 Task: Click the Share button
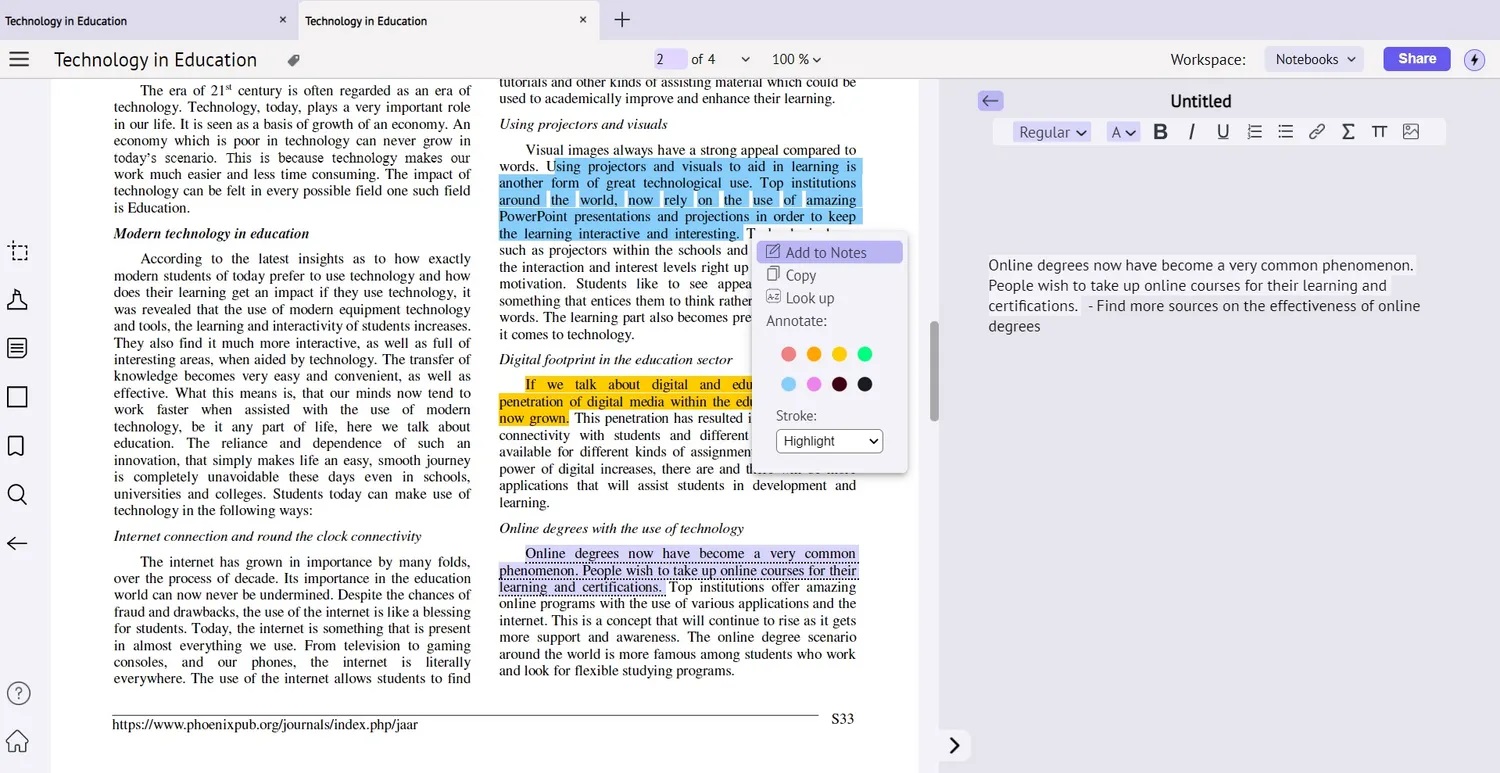1416,59
